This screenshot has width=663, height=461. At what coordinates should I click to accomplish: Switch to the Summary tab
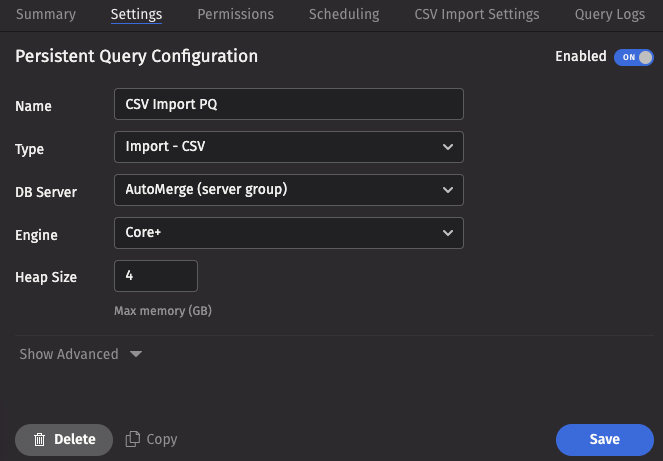point(46,14)
